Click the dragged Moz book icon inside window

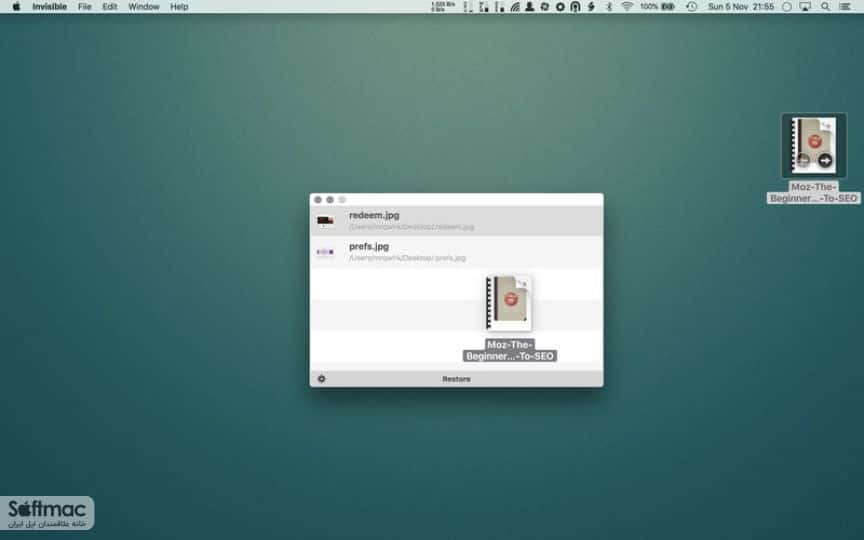pyautogui.click(x=509, y=303)
